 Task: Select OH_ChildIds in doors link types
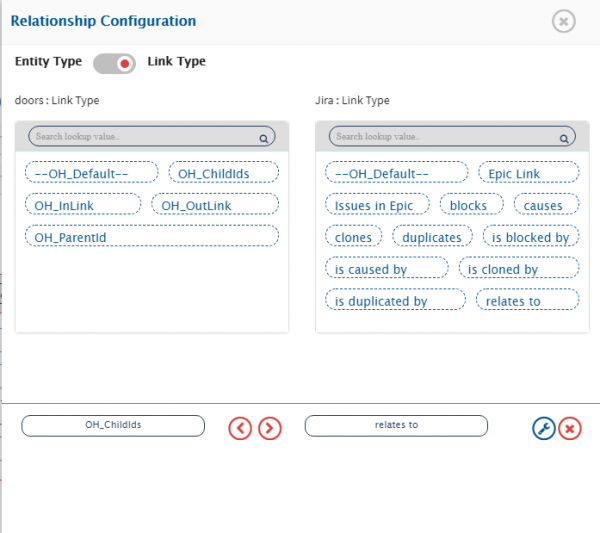pos(224,173)
